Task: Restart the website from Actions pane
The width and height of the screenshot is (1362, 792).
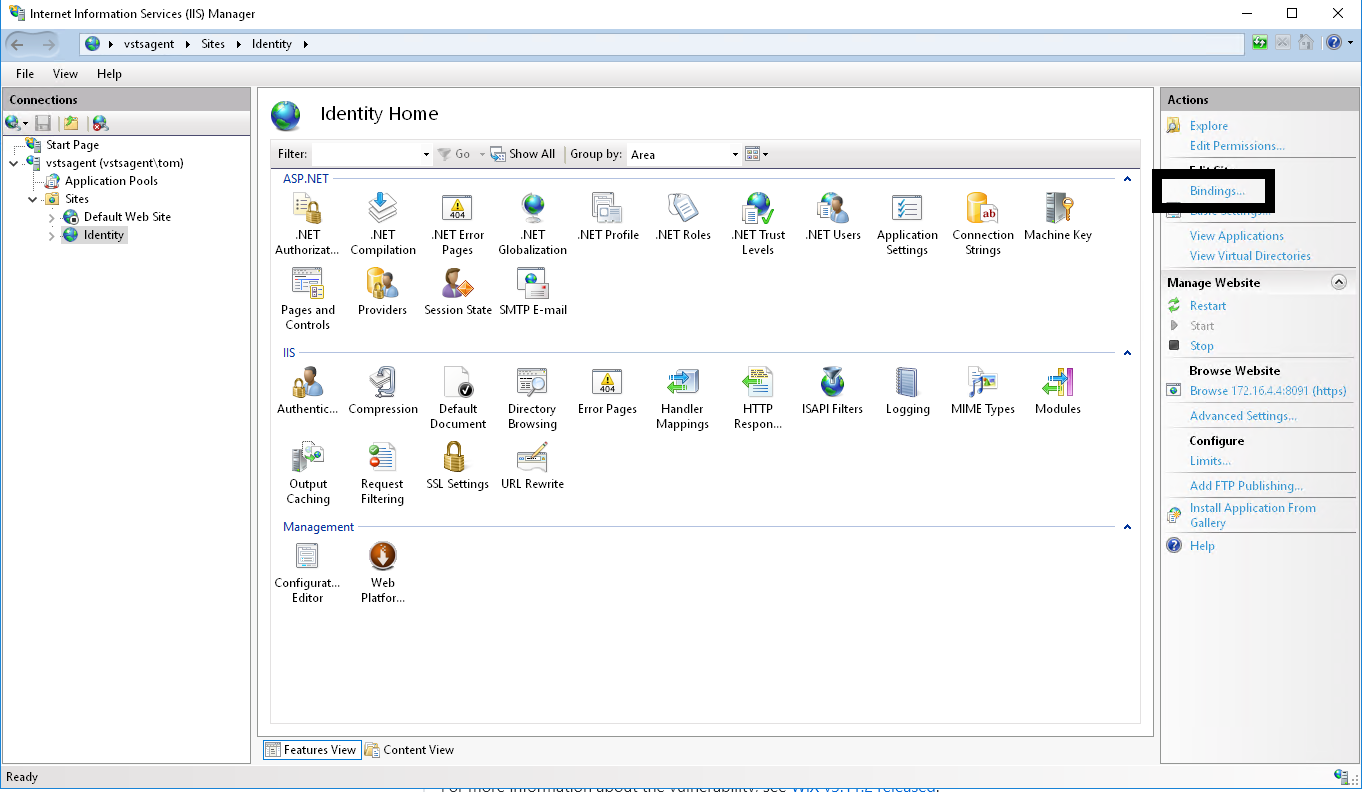Action: tap(1208, 306)
